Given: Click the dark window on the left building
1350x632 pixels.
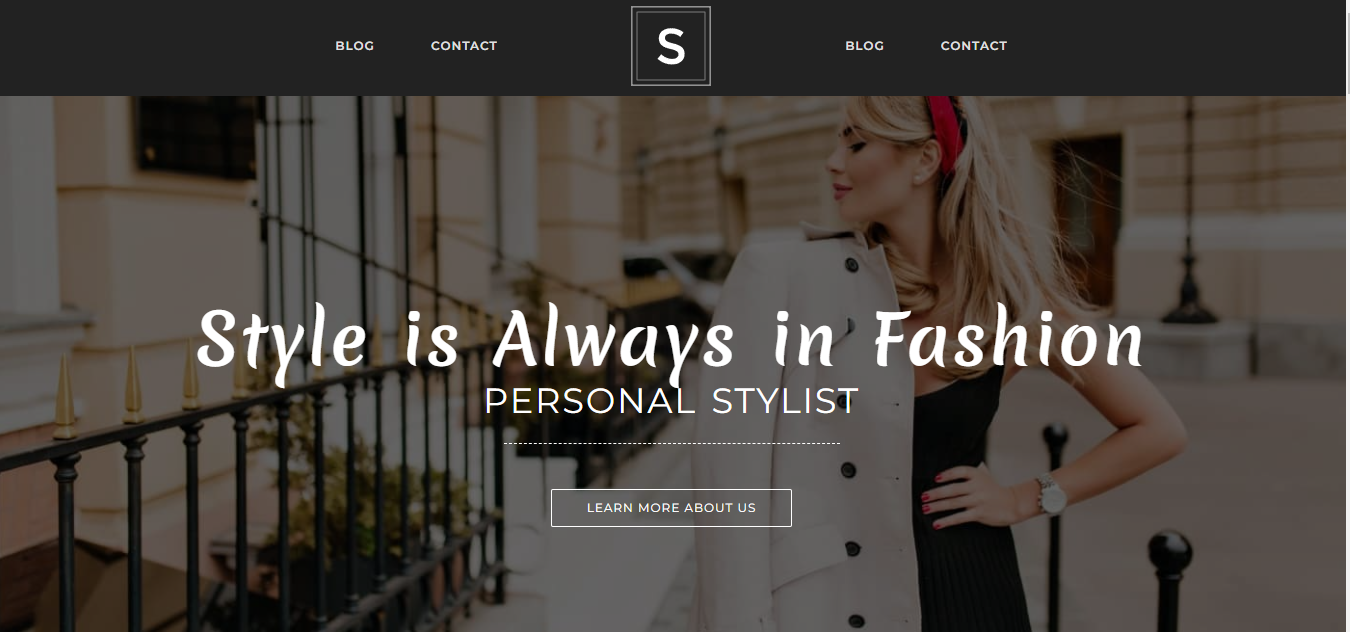Looking at the screenshot, I should pyautogui.click(x=196, y=137).
